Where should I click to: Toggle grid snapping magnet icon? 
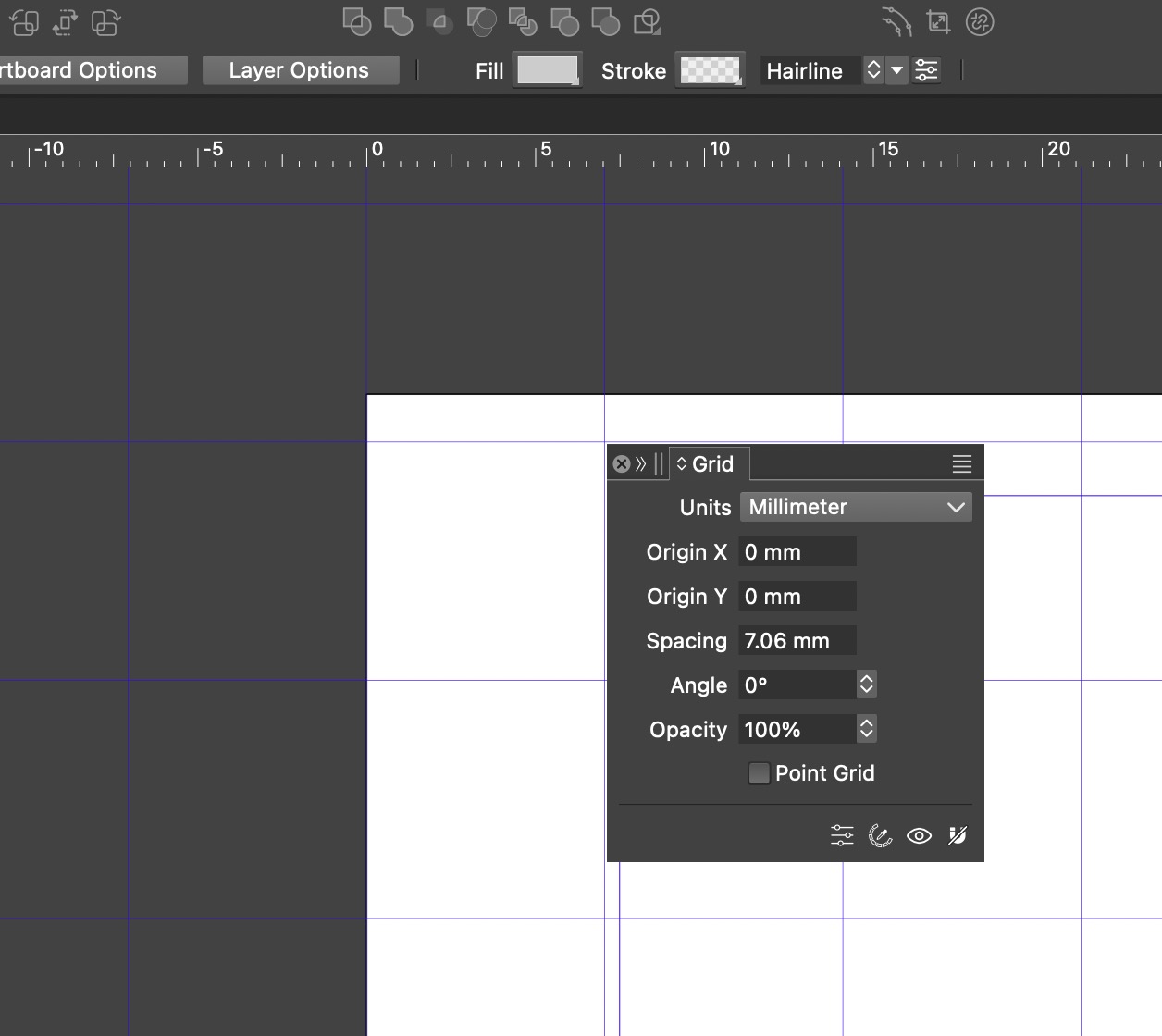pyautogui.click(x=958, y=836)
